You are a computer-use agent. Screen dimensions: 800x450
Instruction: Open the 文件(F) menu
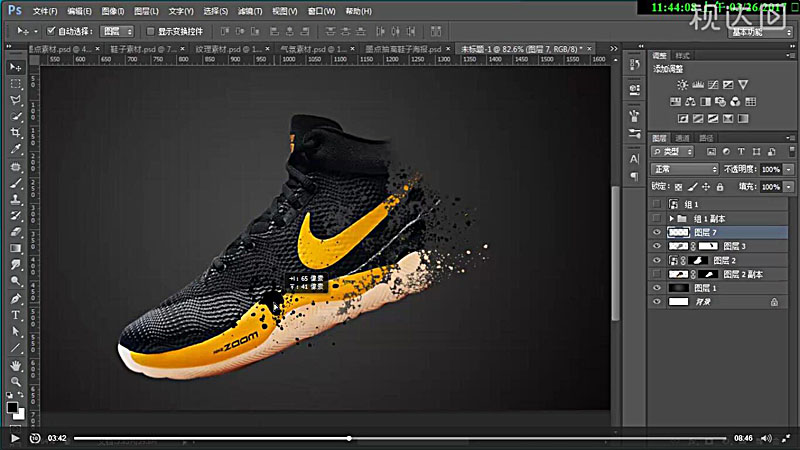[45, 11]
